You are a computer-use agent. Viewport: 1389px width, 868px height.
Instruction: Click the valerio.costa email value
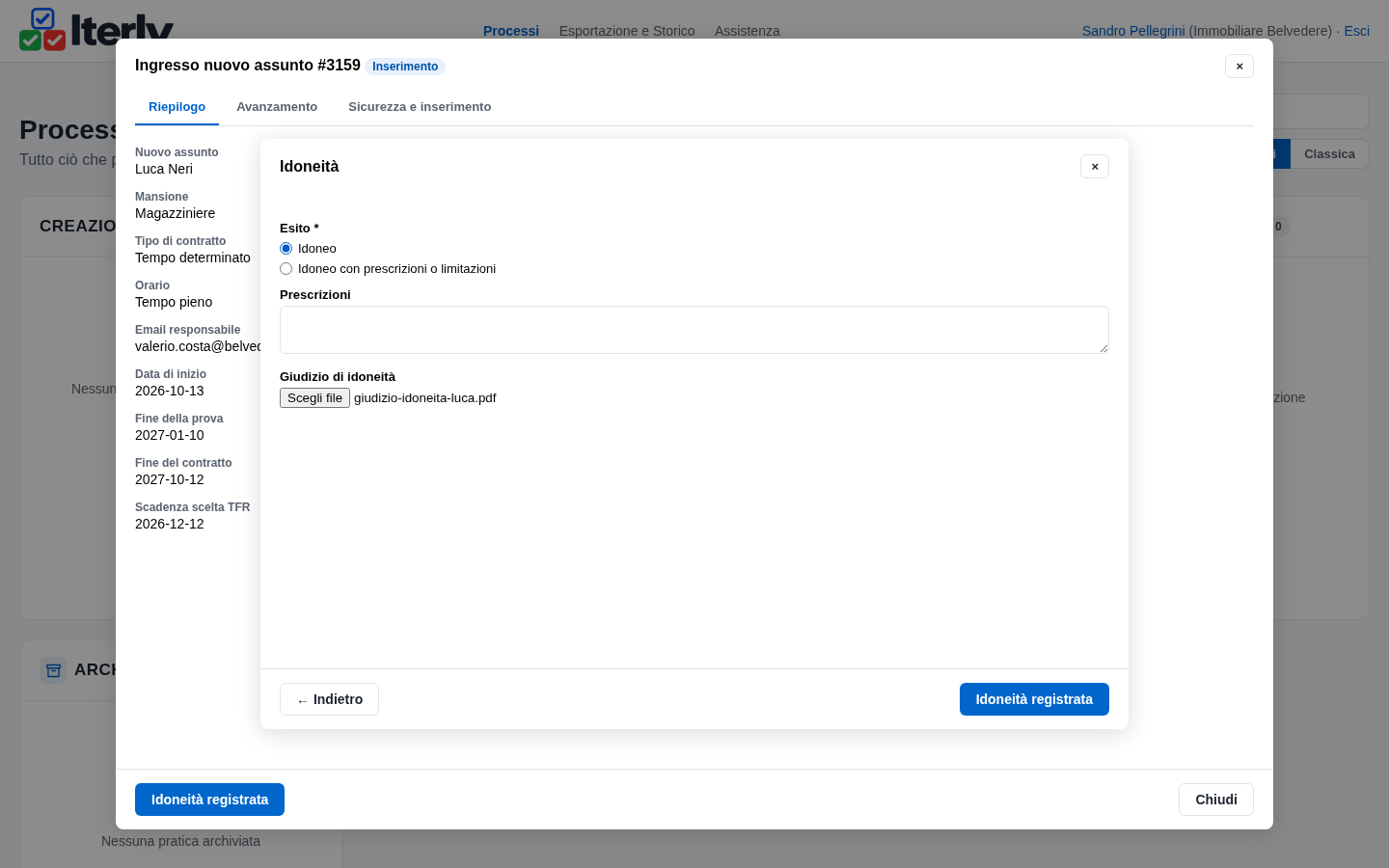(198, 346)
